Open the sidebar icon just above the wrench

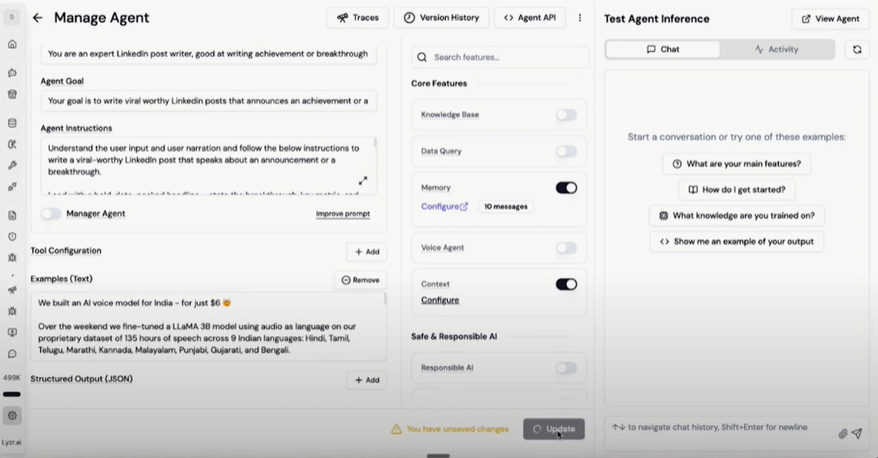(x=12, y=144)
